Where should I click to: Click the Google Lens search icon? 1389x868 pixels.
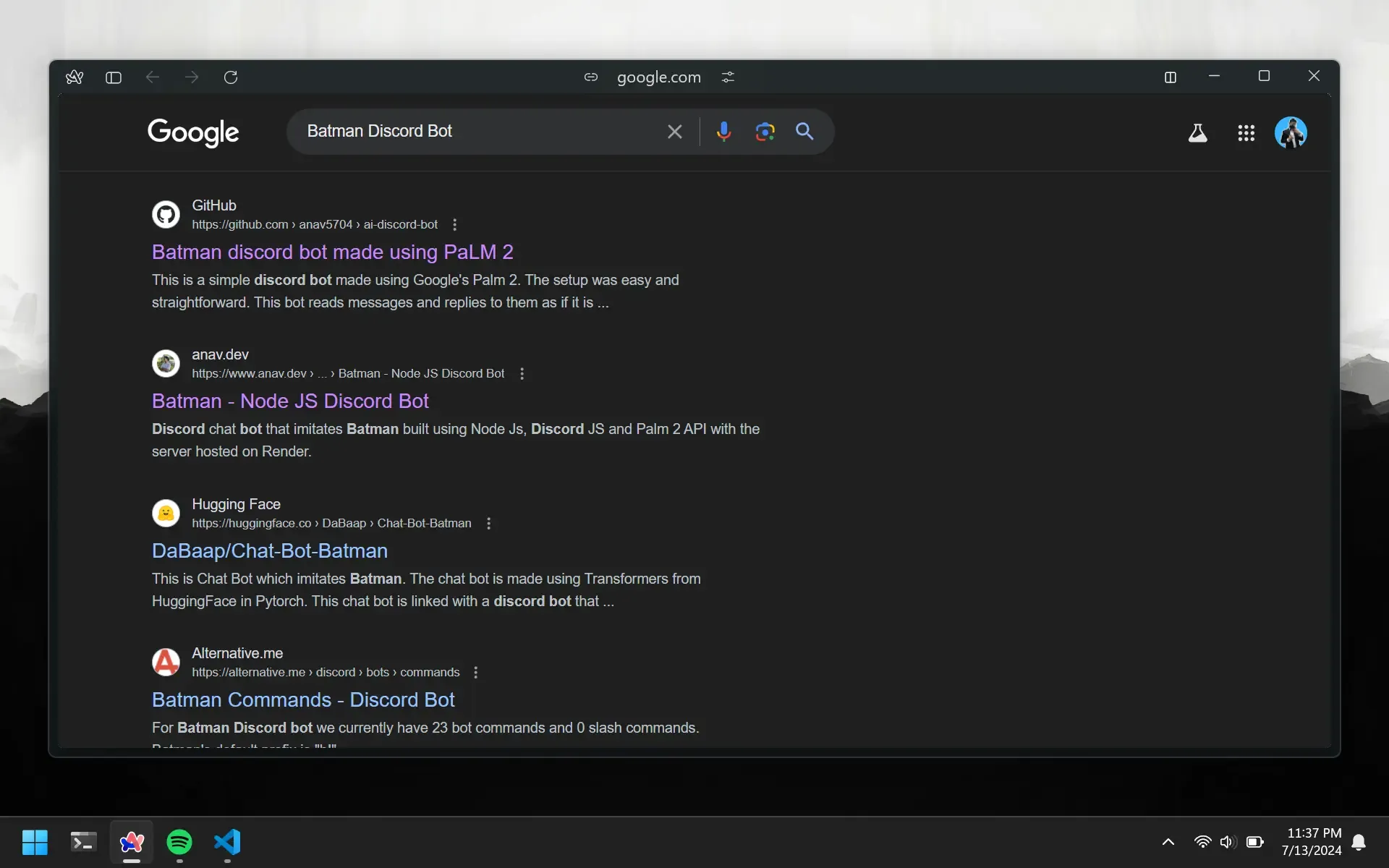pos(764,131)
